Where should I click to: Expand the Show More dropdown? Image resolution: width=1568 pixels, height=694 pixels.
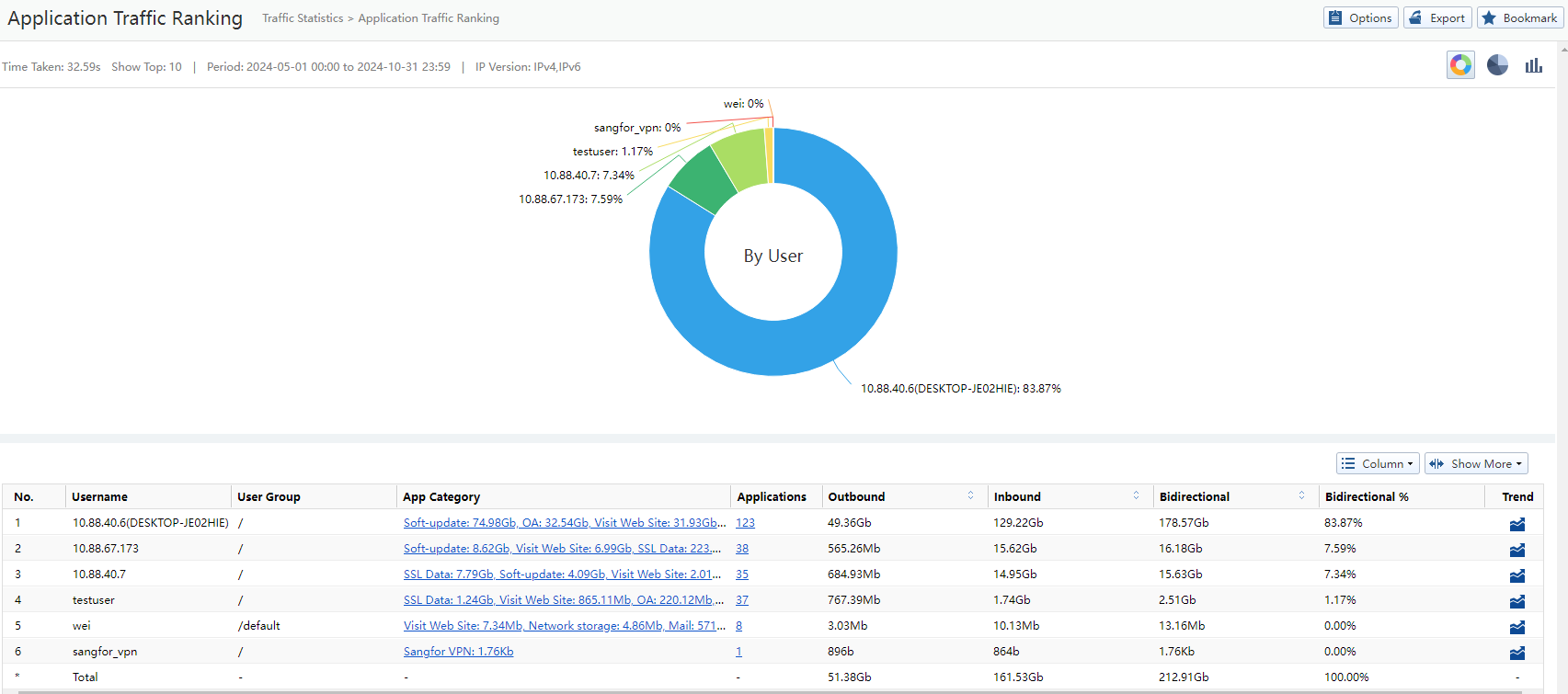point(1475,464)
